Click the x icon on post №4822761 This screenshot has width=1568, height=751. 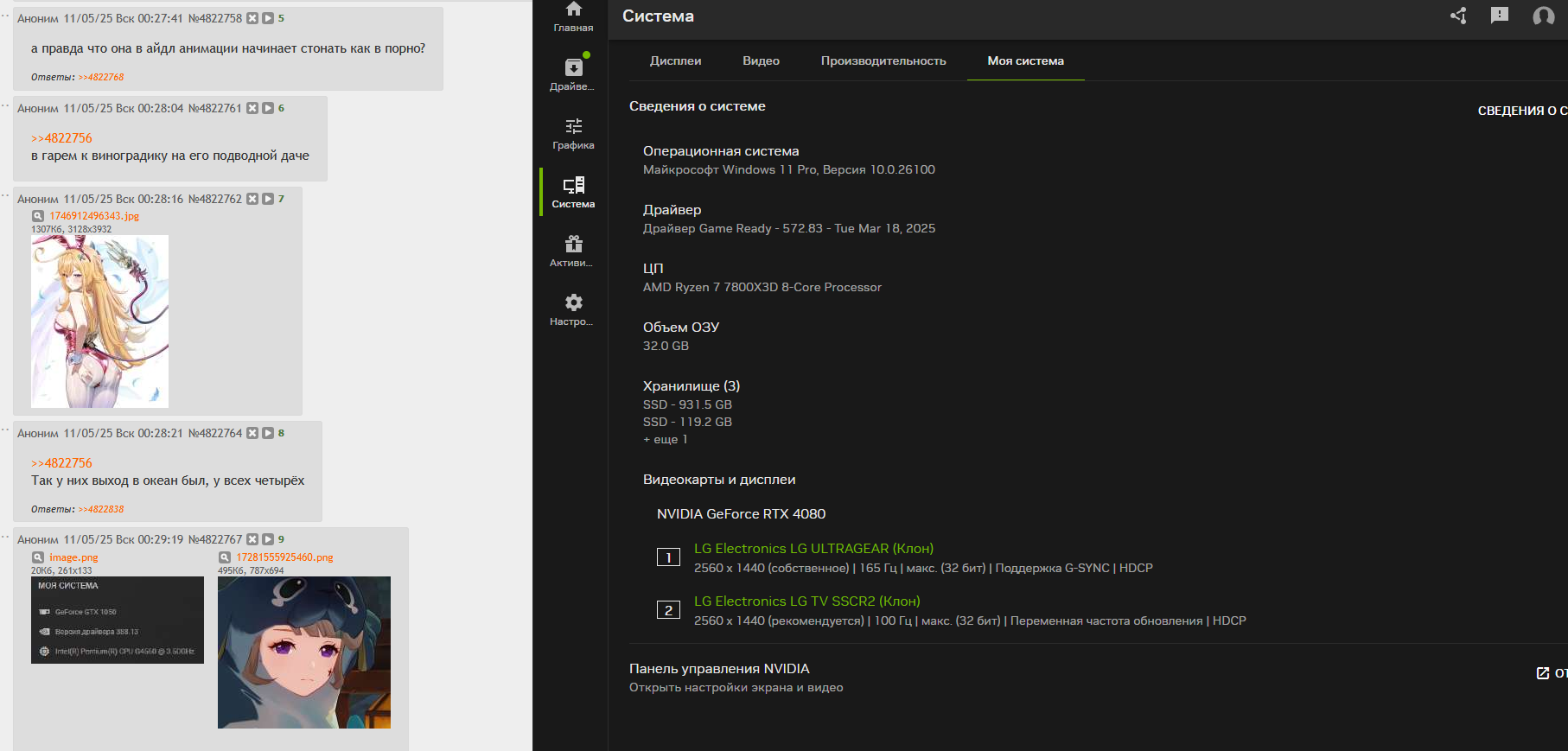[252, 108]
